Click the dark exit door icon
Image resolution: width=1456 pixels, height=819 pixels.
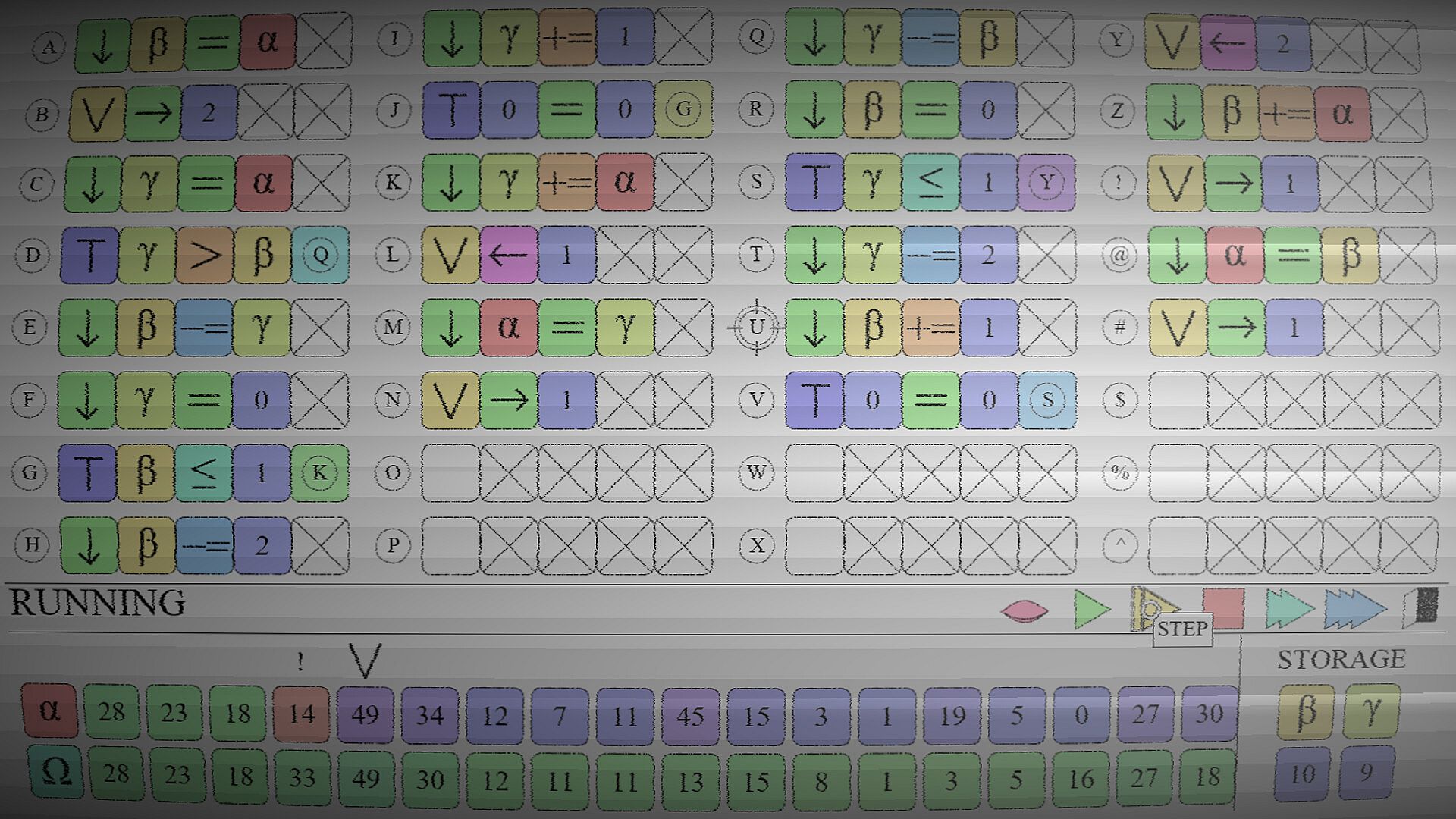[x=1422, y=607]
